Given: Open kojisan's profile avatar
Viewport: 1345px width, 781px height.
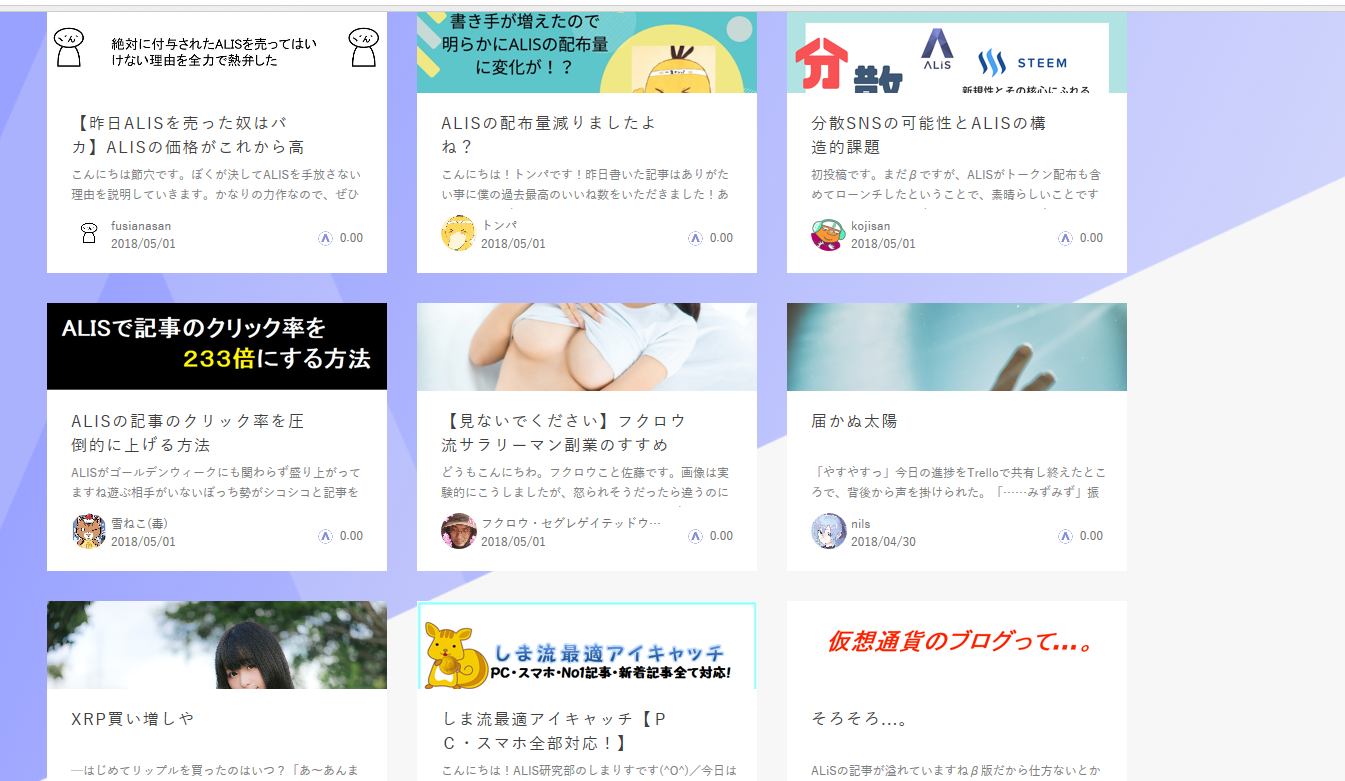Looking at the screenshot, I should [828, 233].
